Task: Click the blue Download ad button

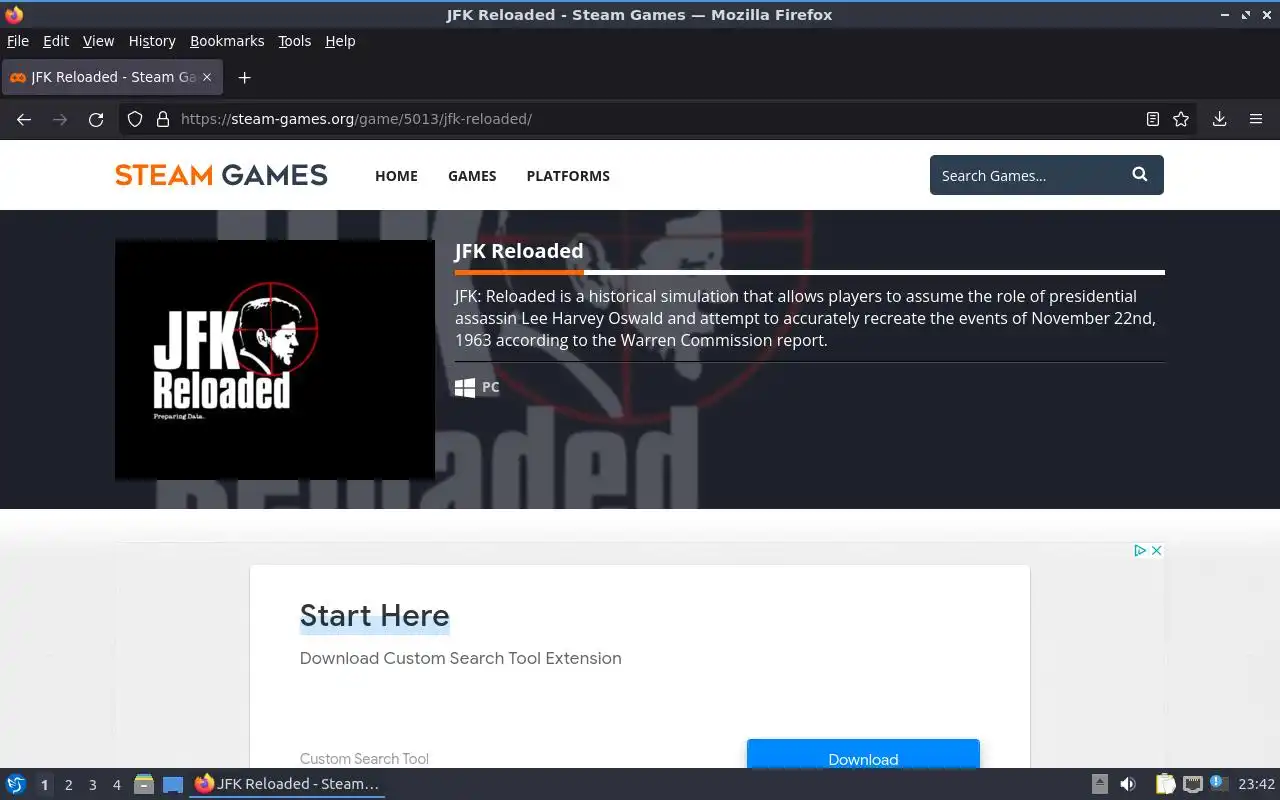Action: (863, 755)
